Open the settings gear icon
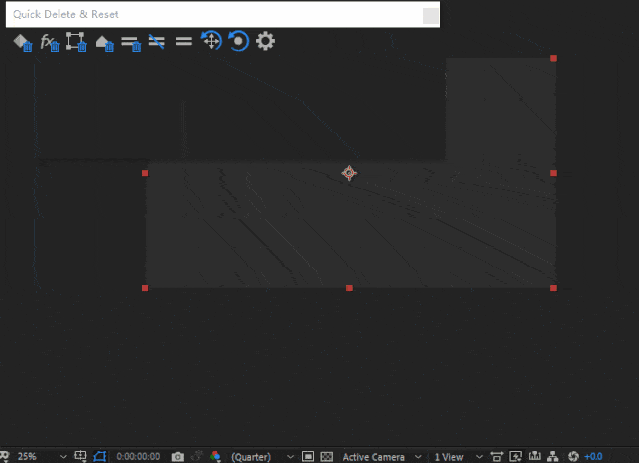This screenshot has width=639, height=463. 265,41
